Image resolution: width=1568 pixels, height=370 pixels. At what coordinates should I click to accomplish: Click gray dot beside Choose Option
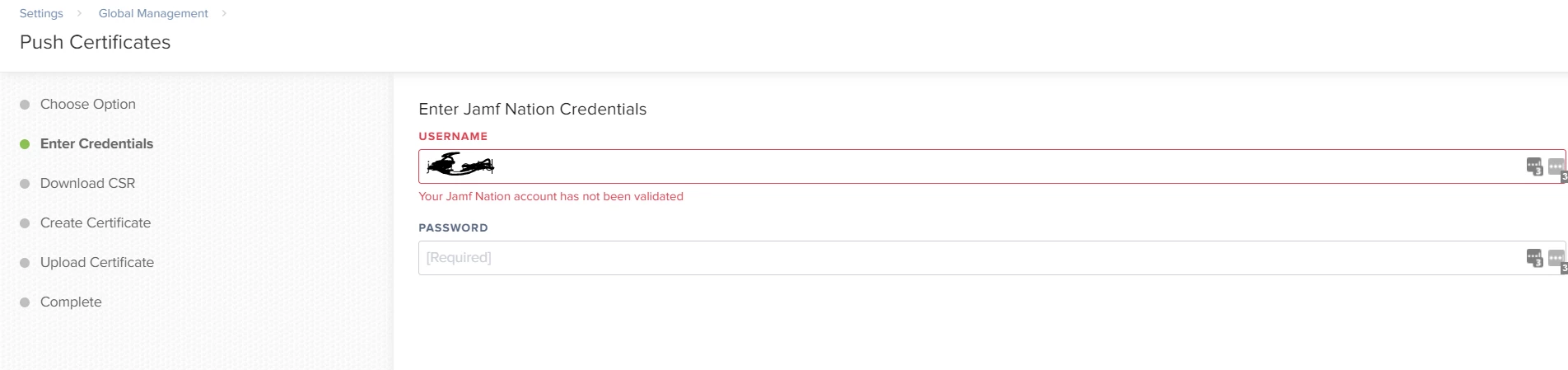[x=25, y=105]
